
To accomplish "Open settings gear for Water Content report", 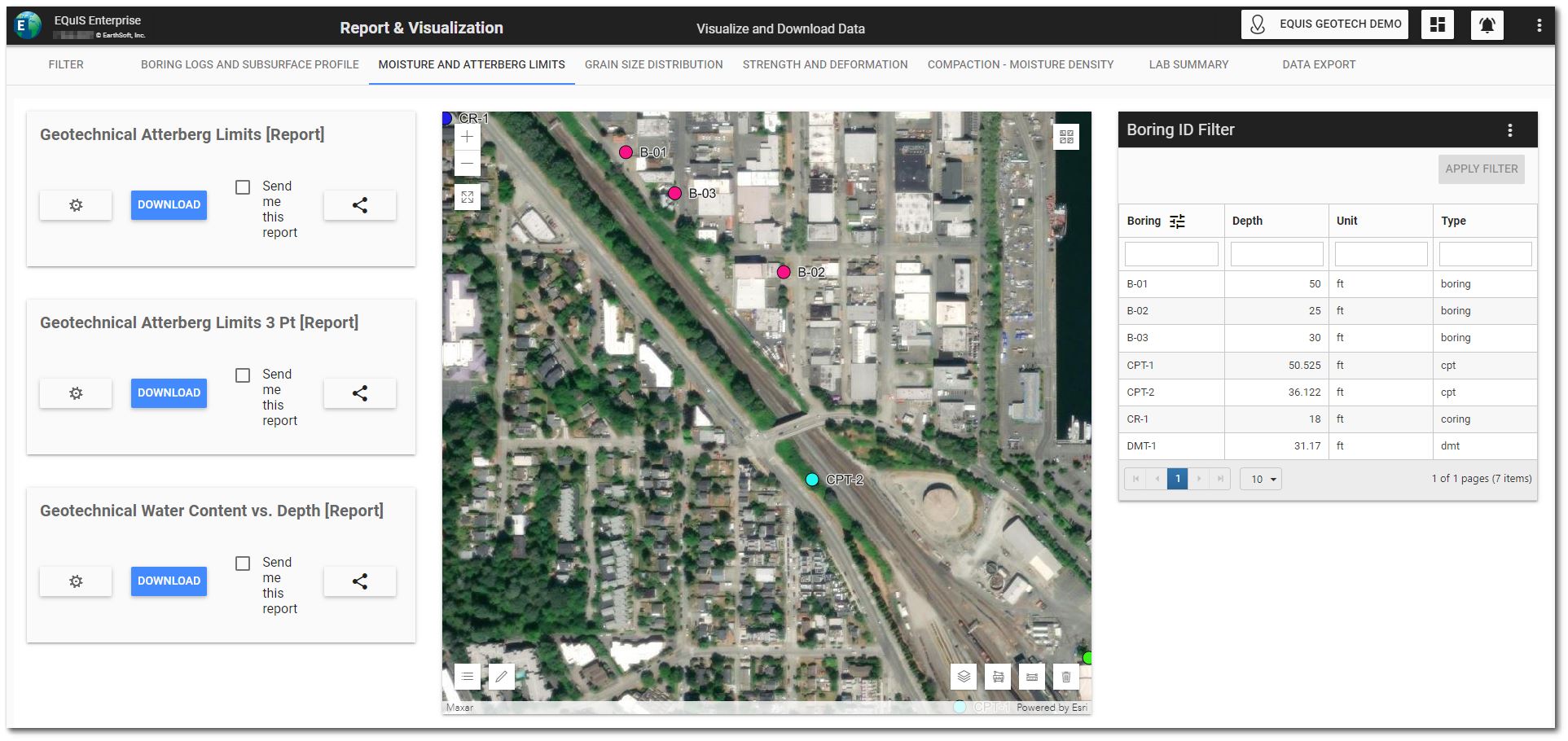I will click(x=76, y=581).
